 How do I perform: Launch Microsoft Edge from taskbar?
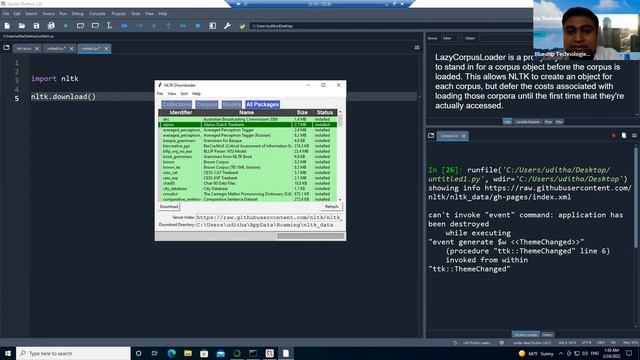point(171,353)
